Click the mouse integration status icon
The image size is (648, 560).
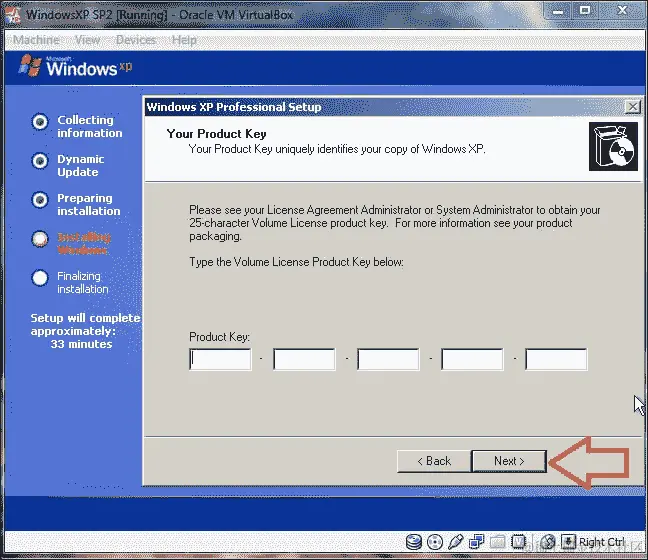tap(548, 541)
